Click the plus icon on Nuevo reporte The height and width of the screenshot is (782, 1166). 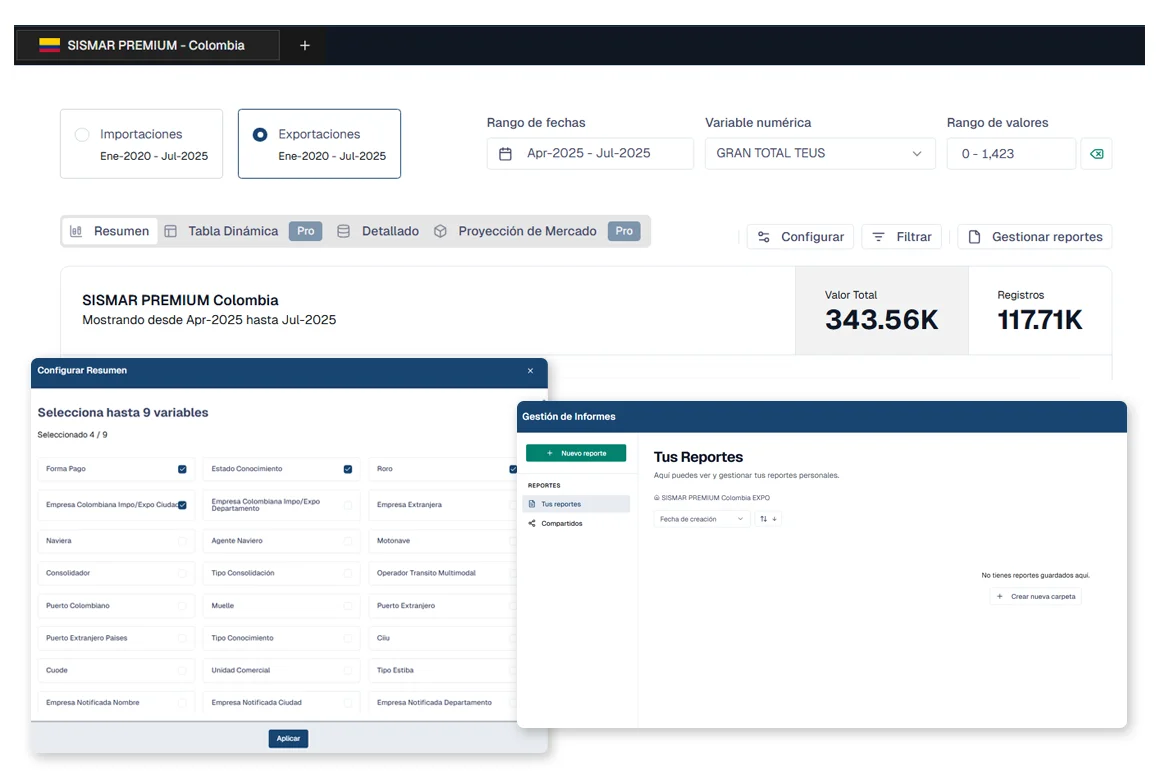pos(550,453)
